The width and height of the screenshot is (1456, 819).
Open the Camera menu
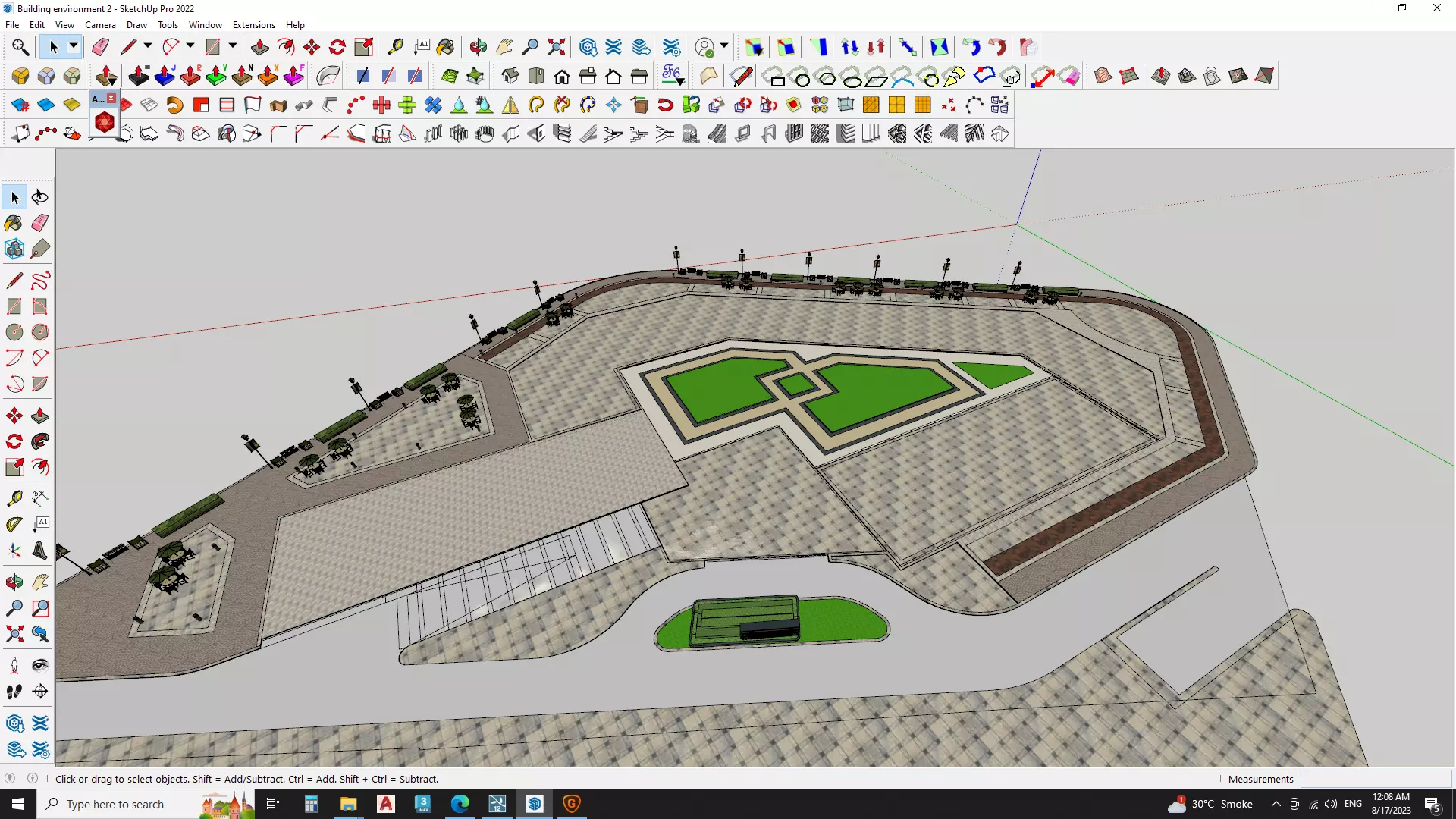pyautogui.click(x=100, y=25)
